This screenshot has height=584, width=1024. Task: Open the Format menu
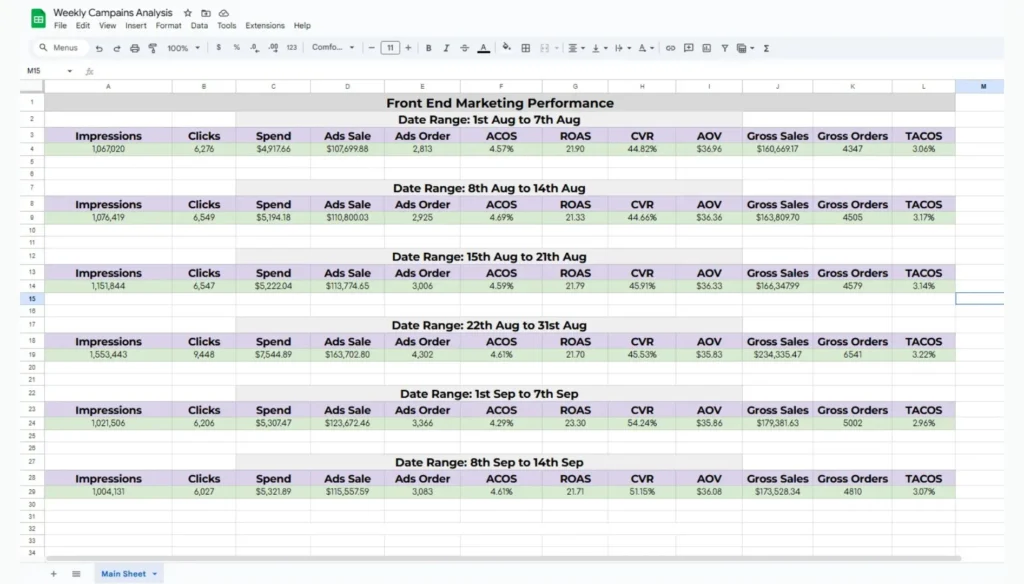click(168, 26)
